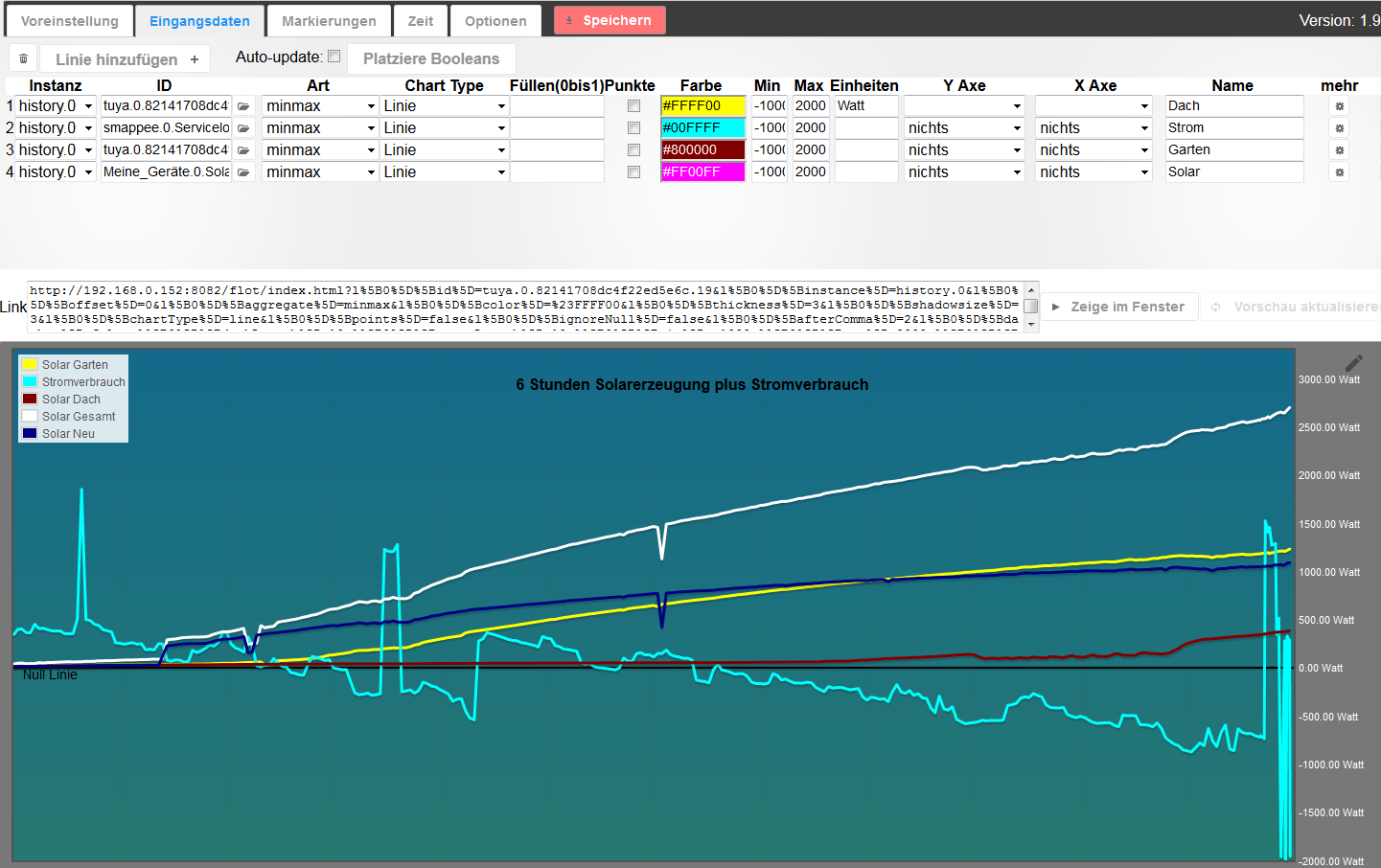Click the Name field containing Dach
The height and width of the screenshot is (868, 1381).
(x=1234, y=106)
